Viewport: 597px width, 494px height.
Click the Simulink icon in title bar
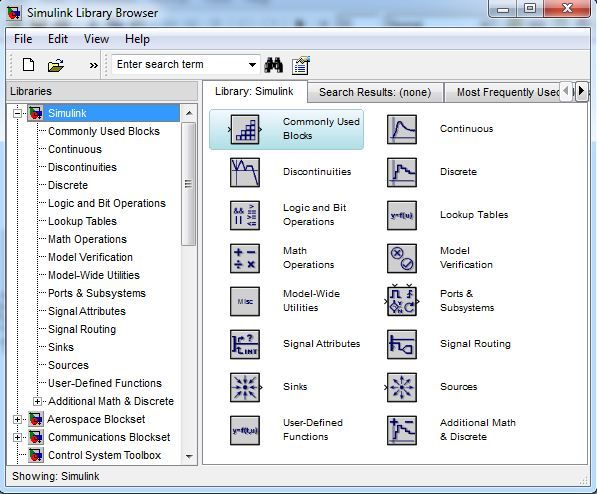tap(14, 13)
